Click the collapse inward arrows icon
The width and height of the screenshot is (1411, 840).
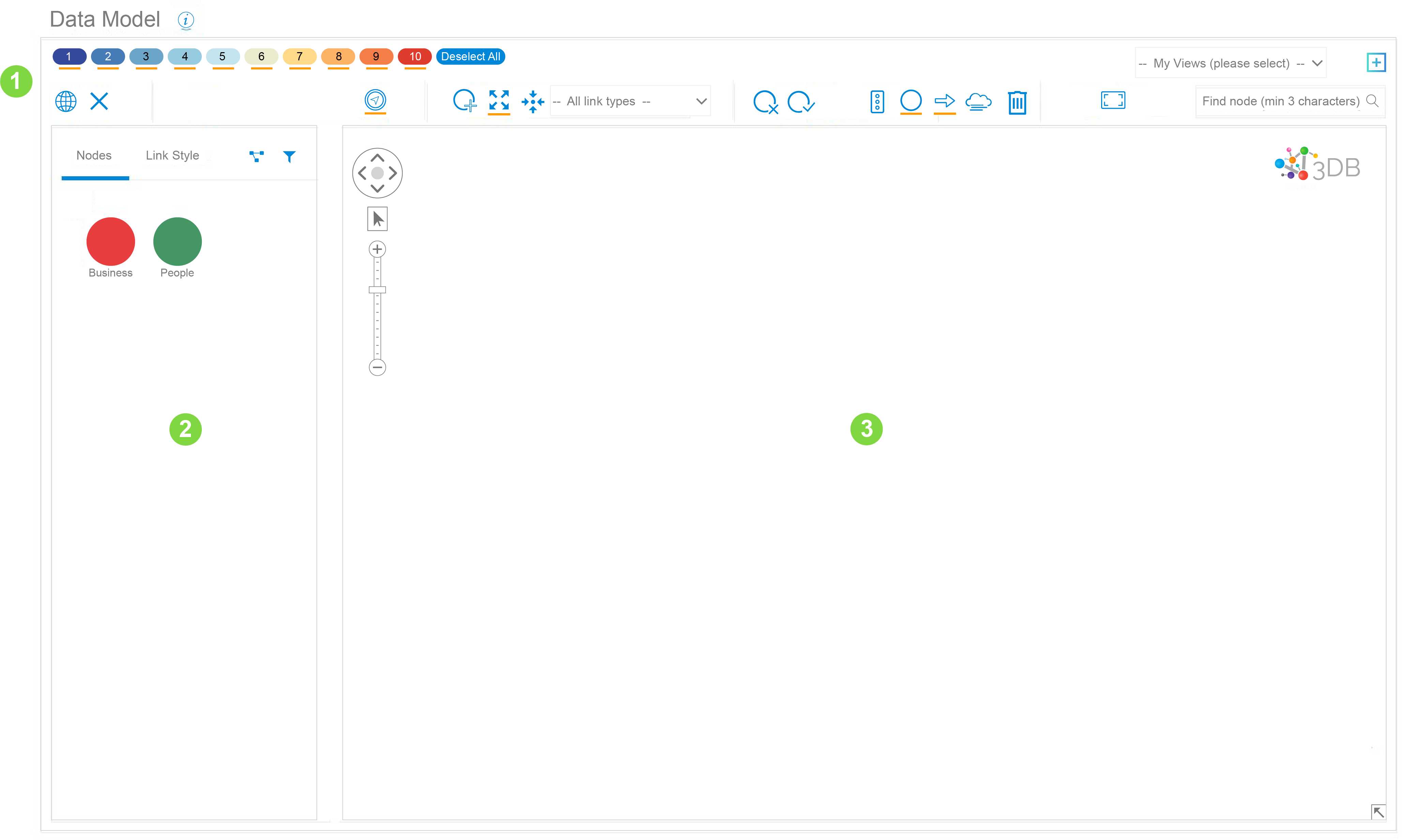pos(532,102)
